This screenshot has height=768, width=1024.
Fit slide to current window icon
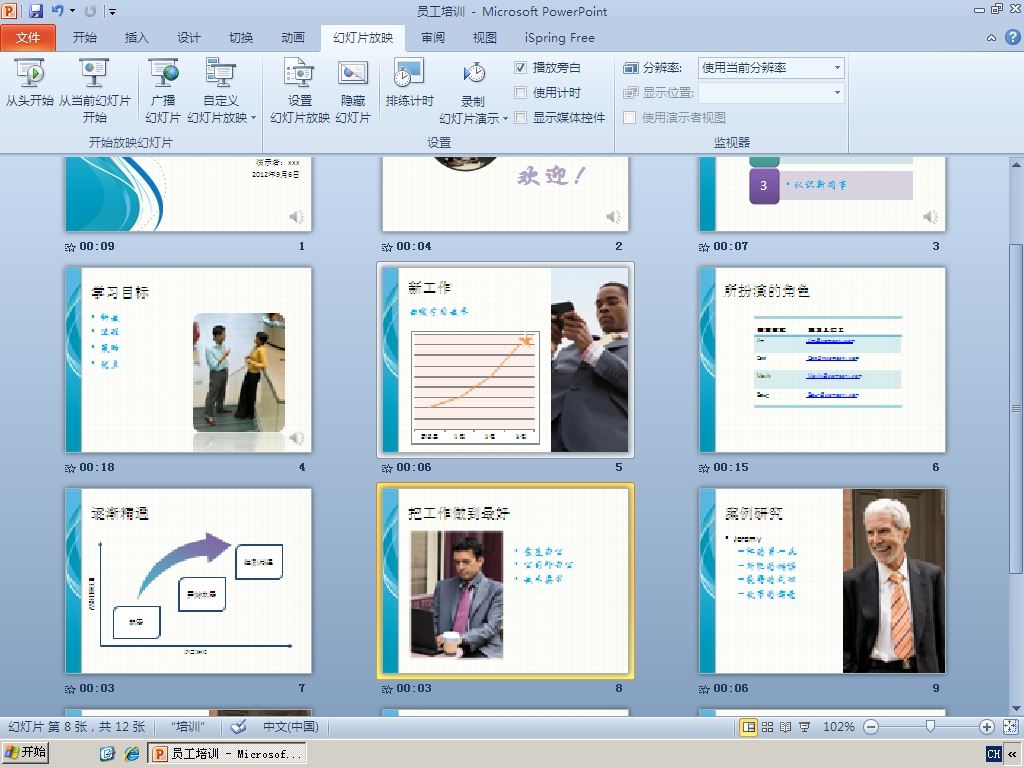pyautogui.click(x=1010, y=727)
